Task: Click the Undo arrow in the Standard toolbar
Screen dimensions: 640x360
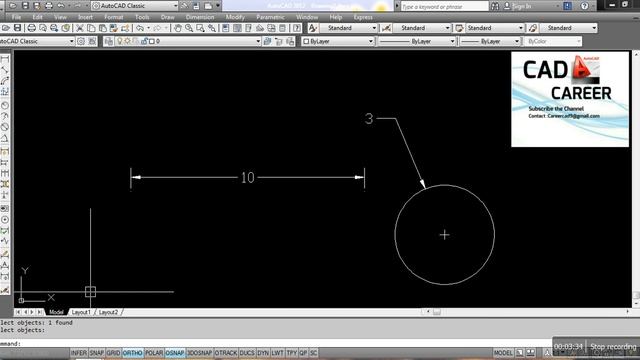Action: 140,28
